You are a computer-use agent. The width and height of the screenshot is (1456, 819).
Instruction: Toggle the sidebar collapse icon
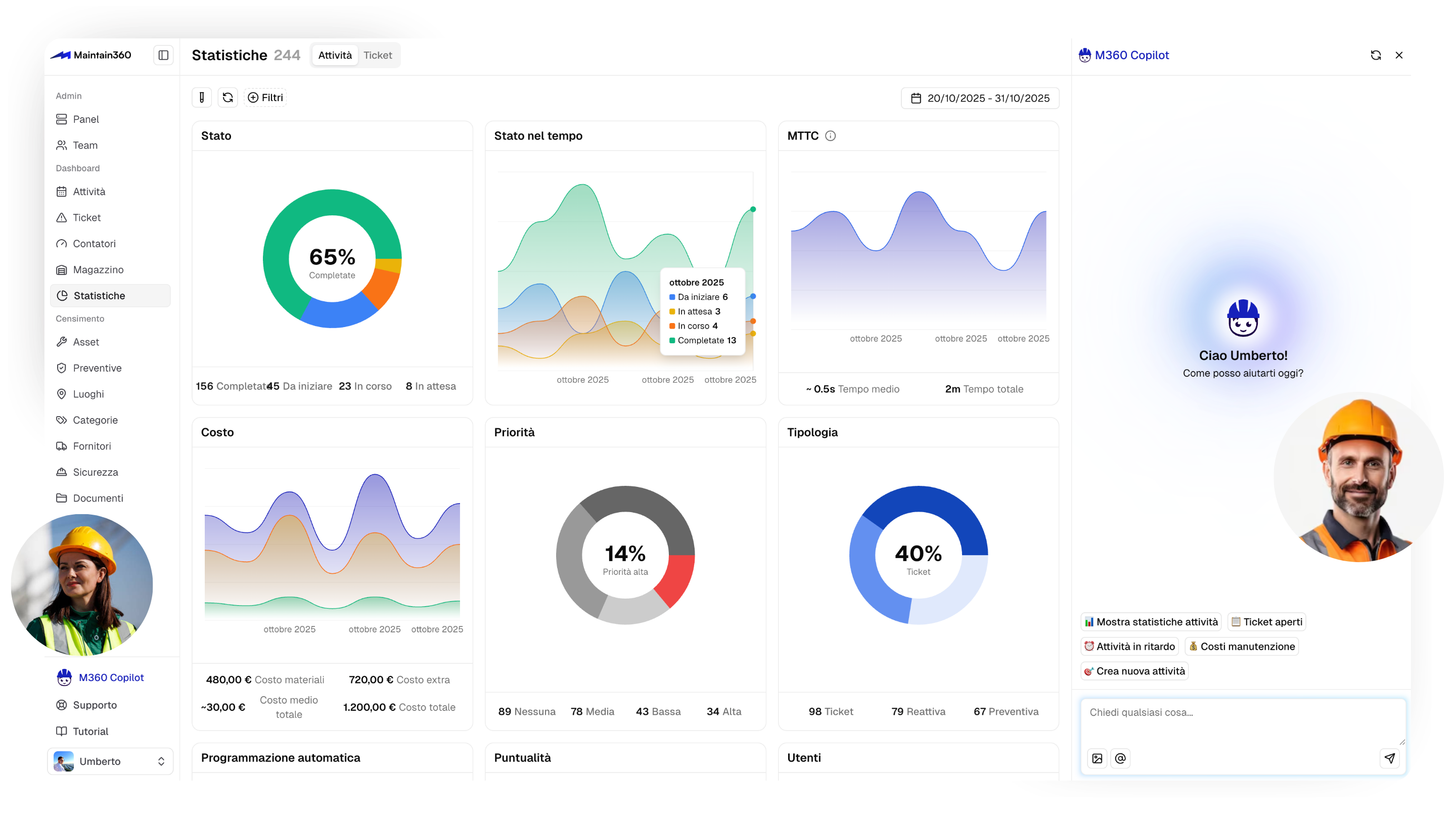pyautogui.click(x=163, y=55)
